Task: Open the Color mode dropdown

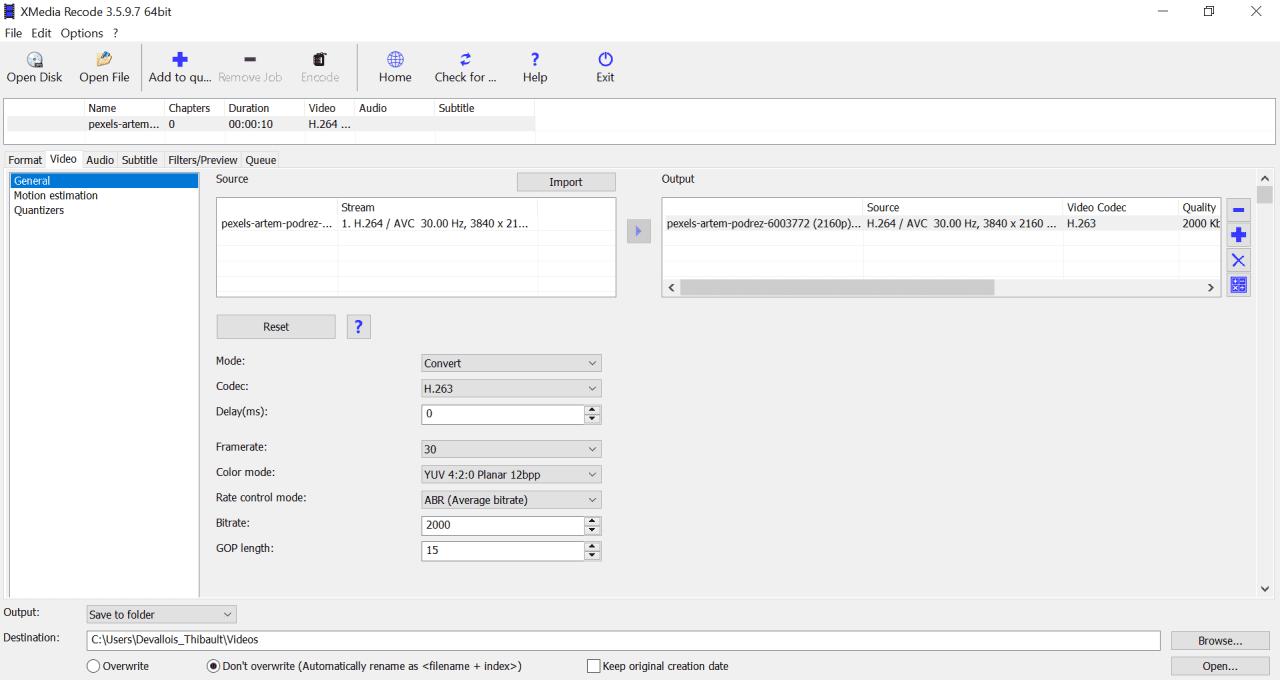Action: 511,475
